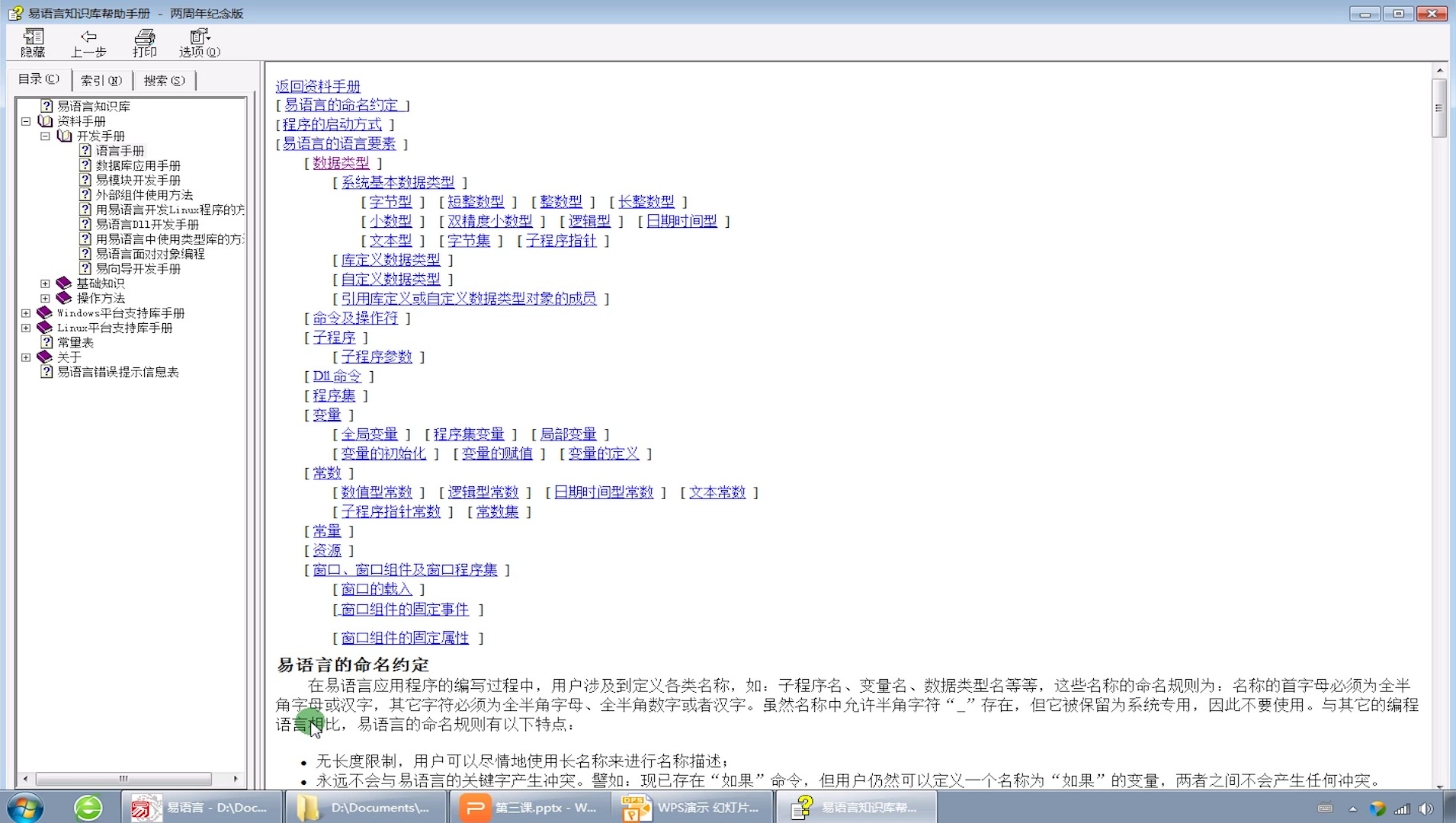This screenshot has height=823, width=1456.
Task: Open 易语言错误提示信息表 topic in tree
Action: [118, 372]
